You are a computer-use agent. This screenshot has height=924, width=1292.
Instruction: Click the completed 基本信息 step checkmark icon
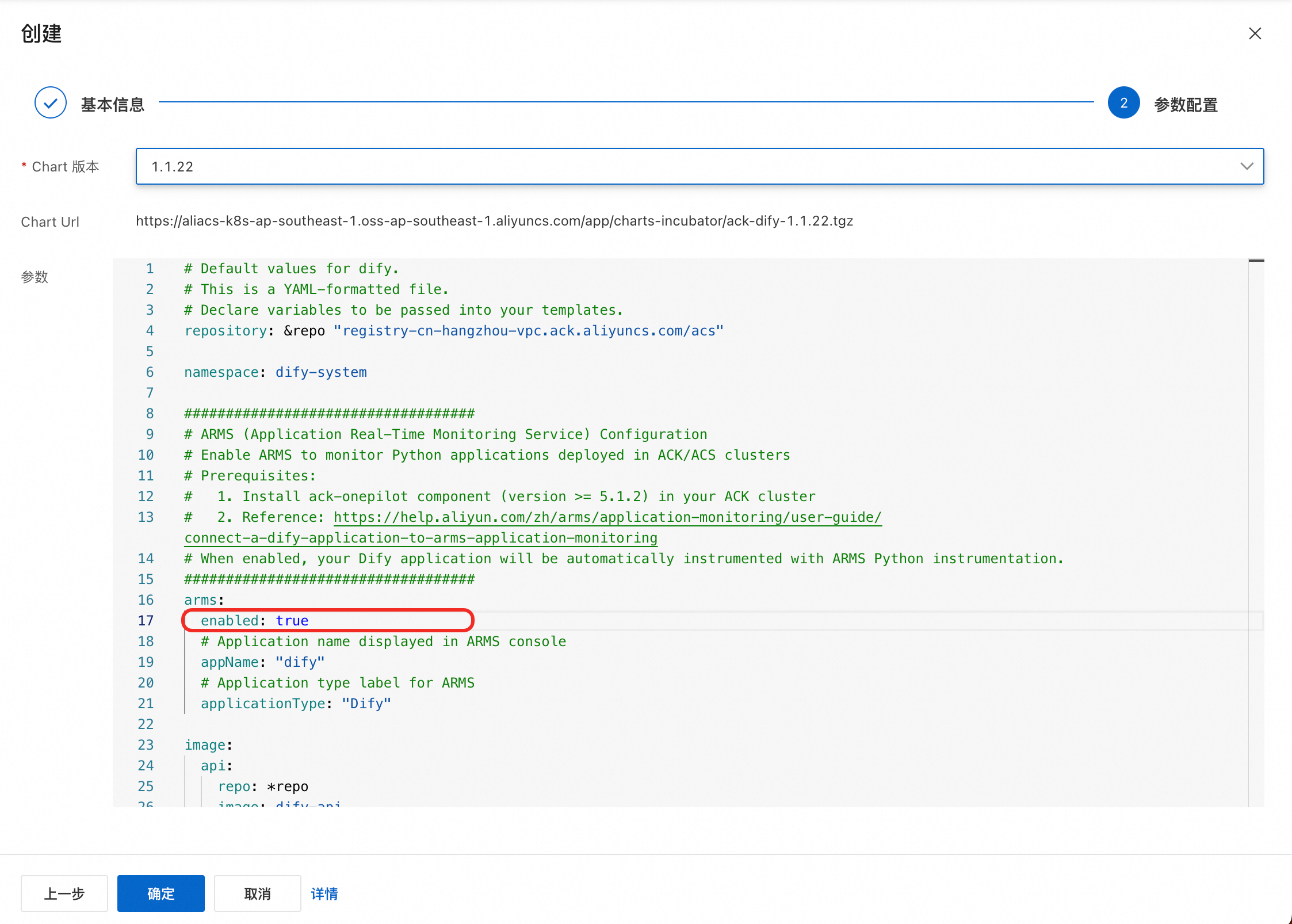tap(51, 103)
